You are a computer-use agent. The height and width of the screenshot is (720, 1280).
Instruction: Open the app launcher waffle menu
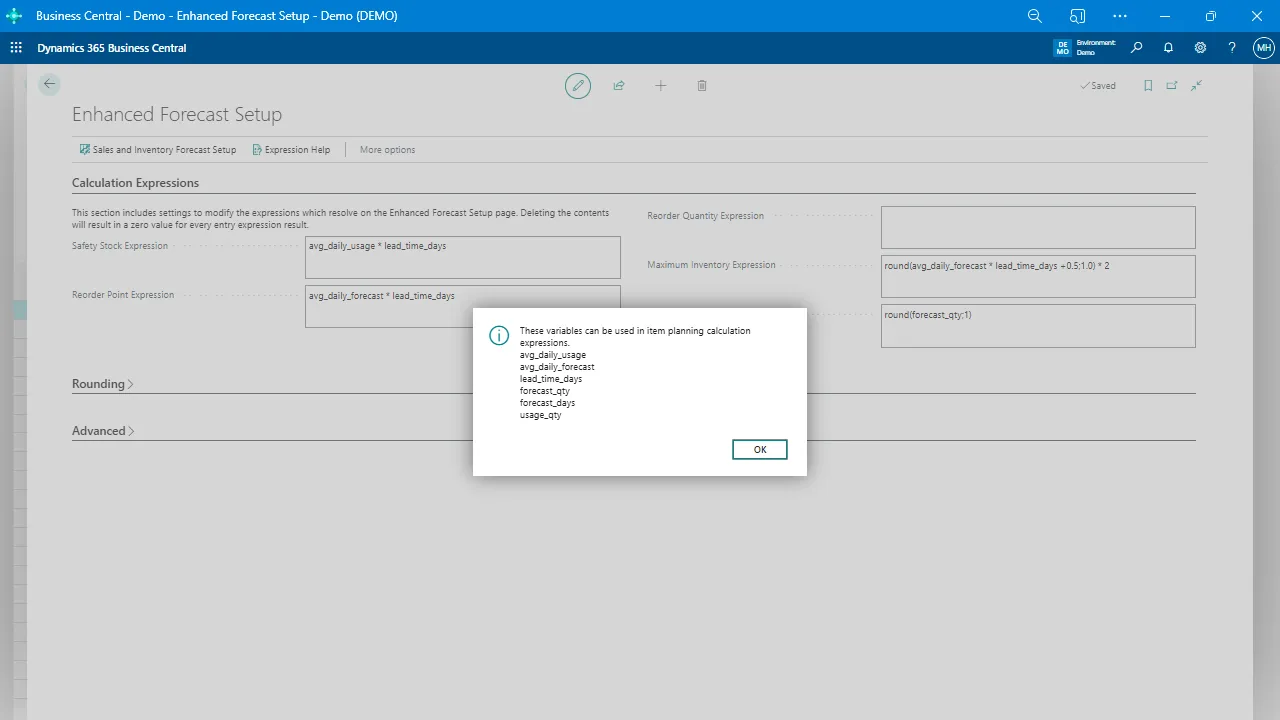(16, 48)
